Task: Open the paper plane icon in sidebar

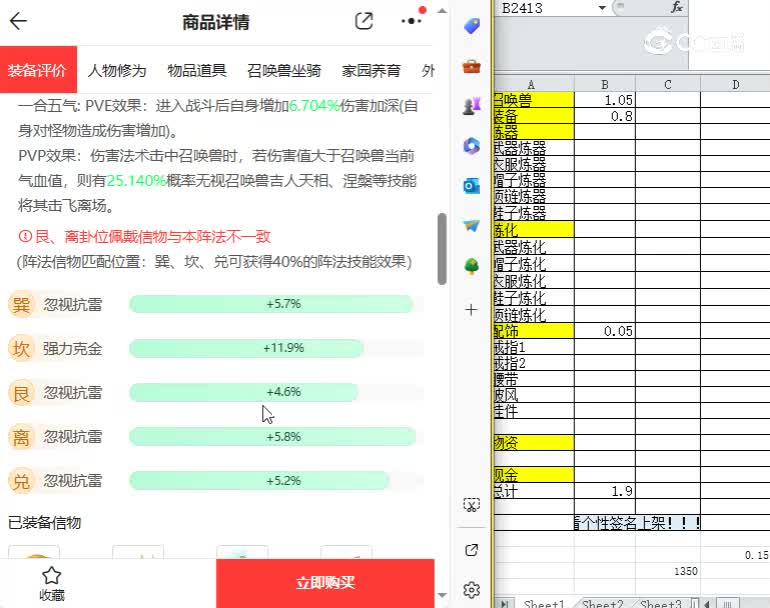Action: (471, 226)
